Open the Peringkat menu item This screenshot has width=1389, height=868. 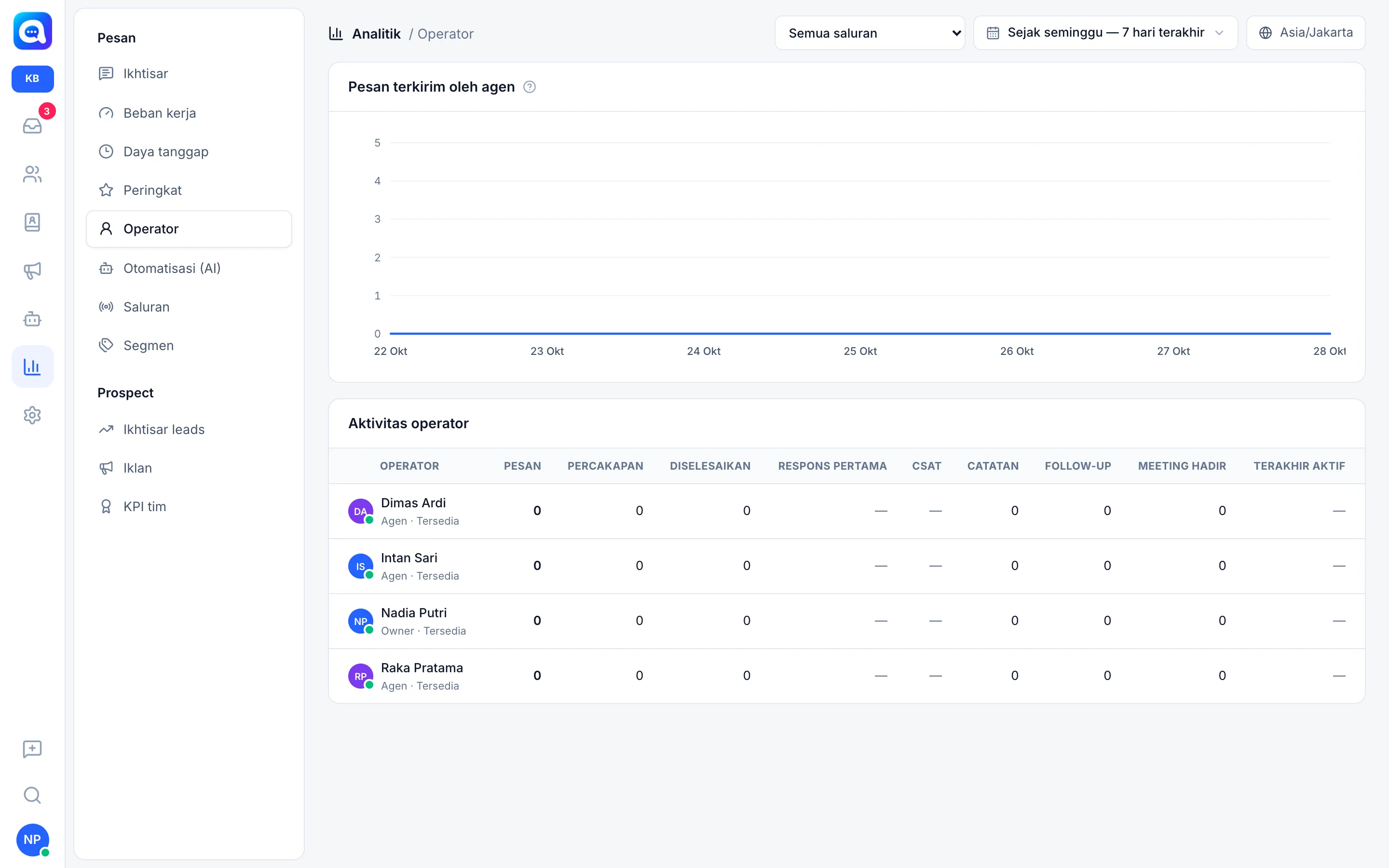pos(189,190)
